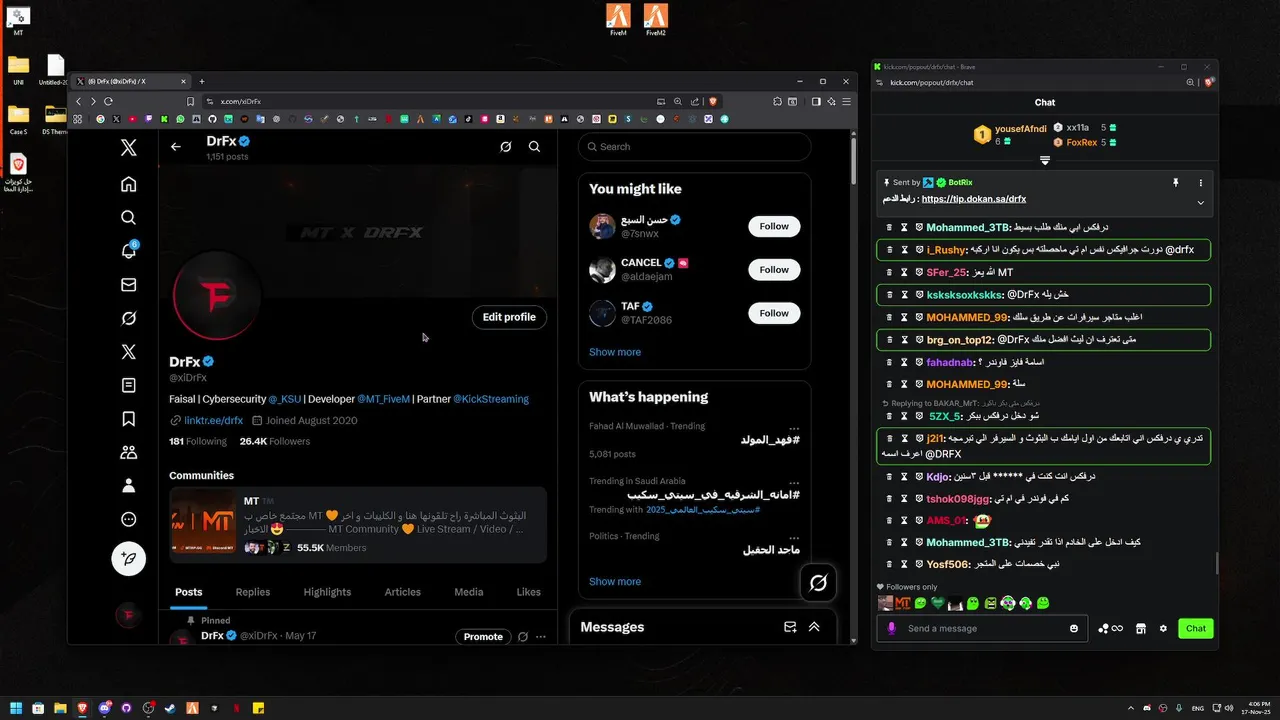Viewport: 1280px width, 720px height.
Task: Click Grok icon in profile header
Action: (x=506, y=147)
